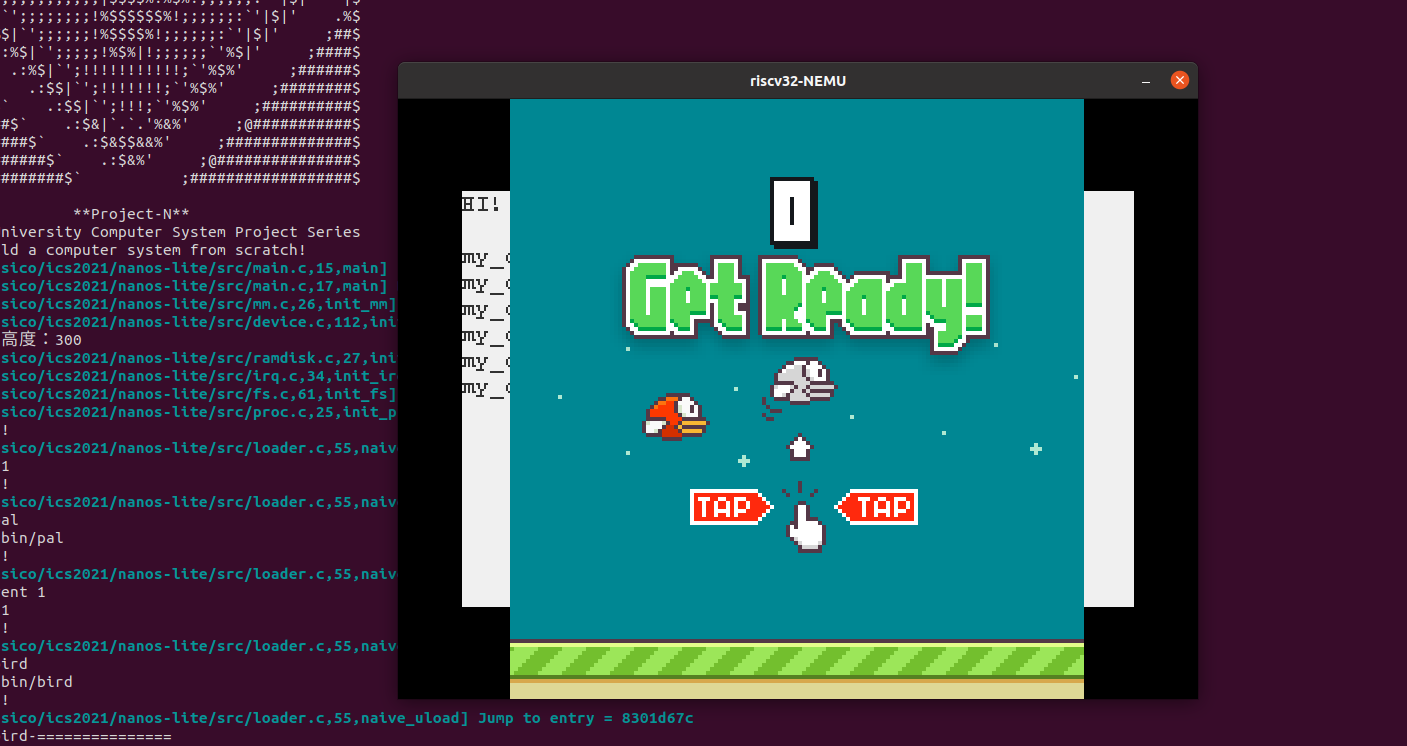This screenshot has height=746, width=1407.
Task: Click the mm.c,26,init_mm] log line
Action: pyautogui.click(x=198, y=304)
